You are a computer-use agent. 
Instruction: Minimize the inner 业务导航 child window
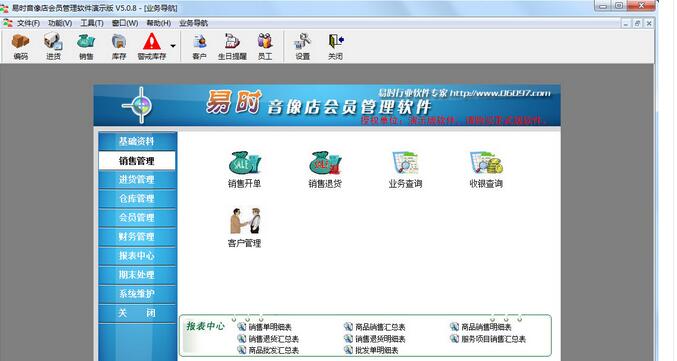626,24
